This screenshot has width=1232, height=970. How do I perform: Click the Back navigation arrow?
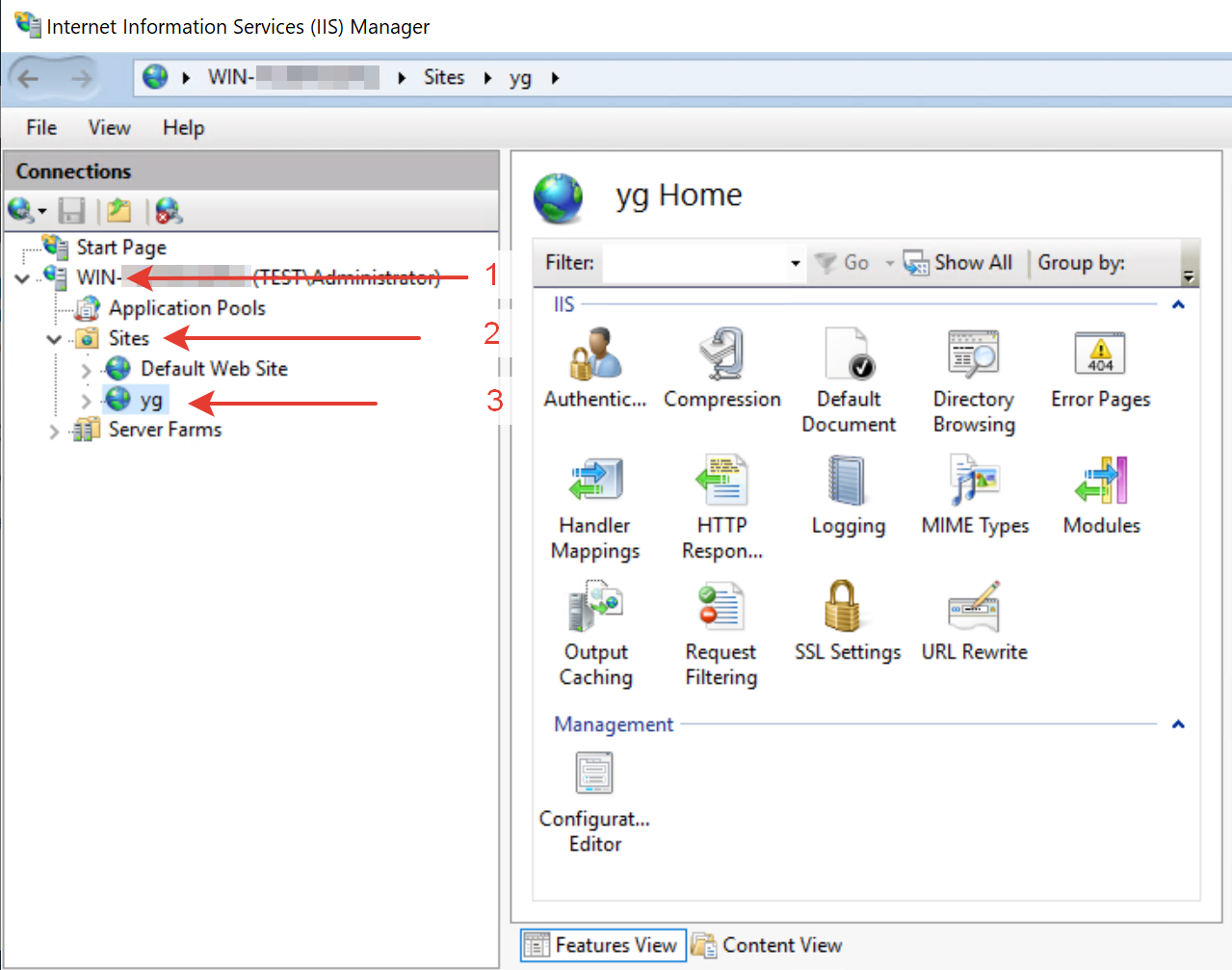pyautogui.click(x=29, y=78)
